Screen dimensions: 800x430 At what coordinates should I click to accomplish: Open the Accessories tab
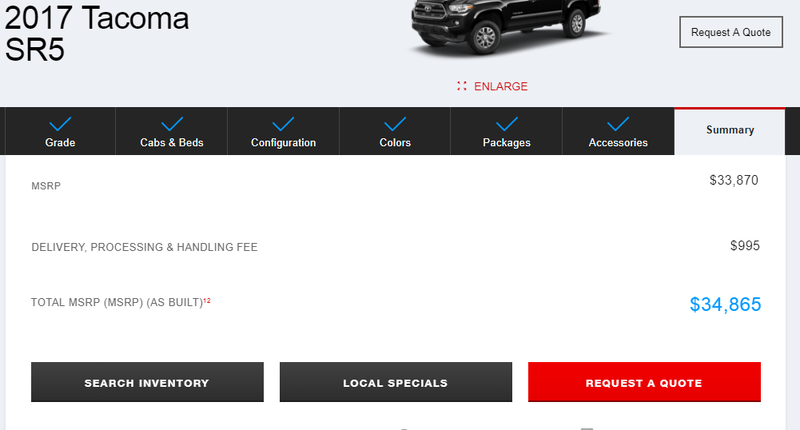pyautogui.click(x=618, y=131)
